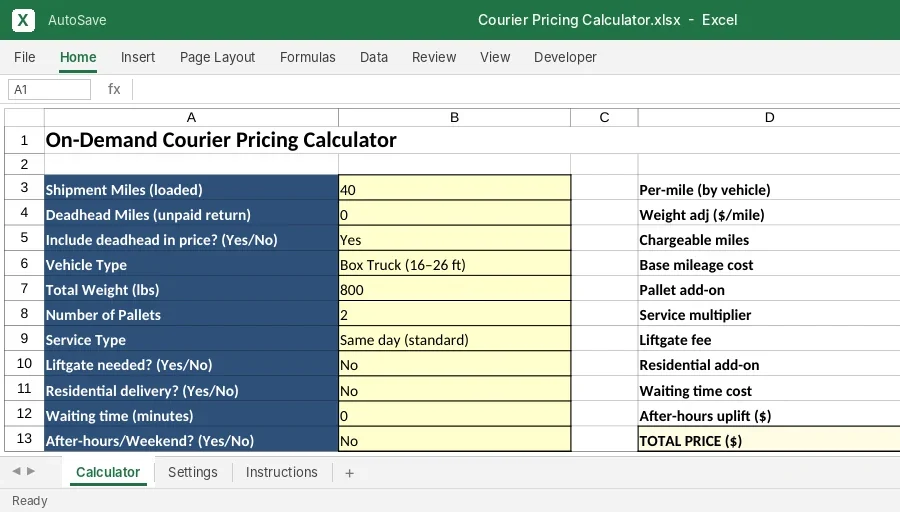Select column C header
This screenshot has width=900, height=512.
coord(604,117)
